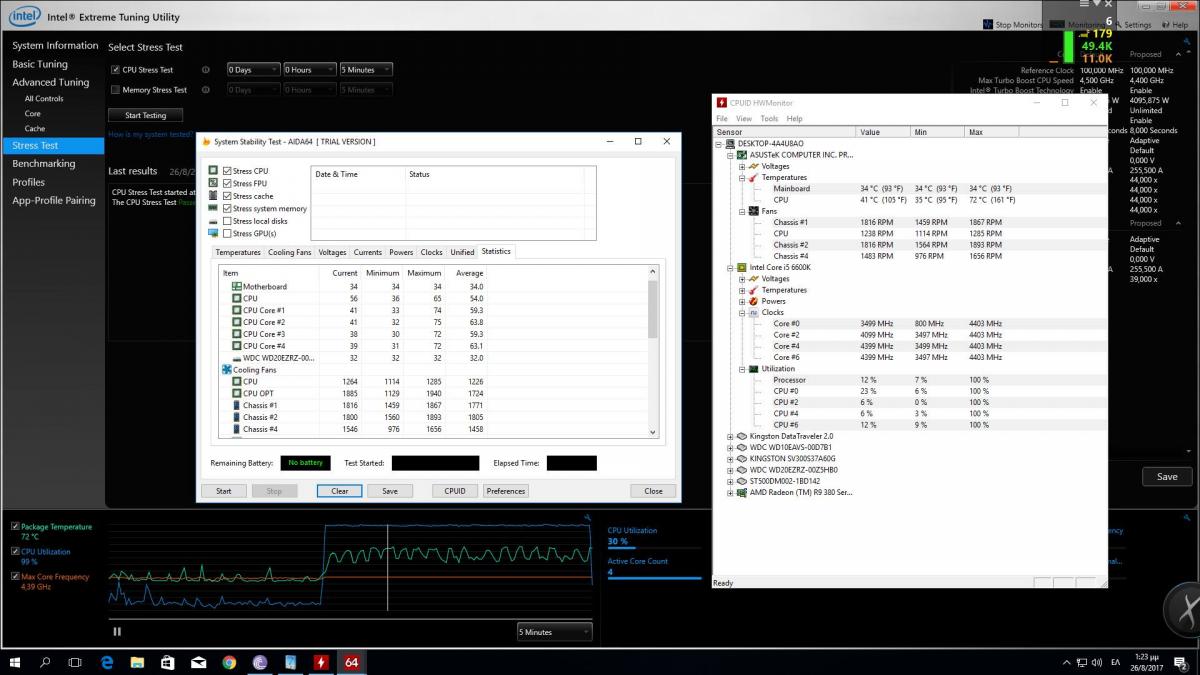Open the CPU test 5 Minutes dropdown
Image resolution: width=1200 pixels, height=675 pixels.
[366, 70]
